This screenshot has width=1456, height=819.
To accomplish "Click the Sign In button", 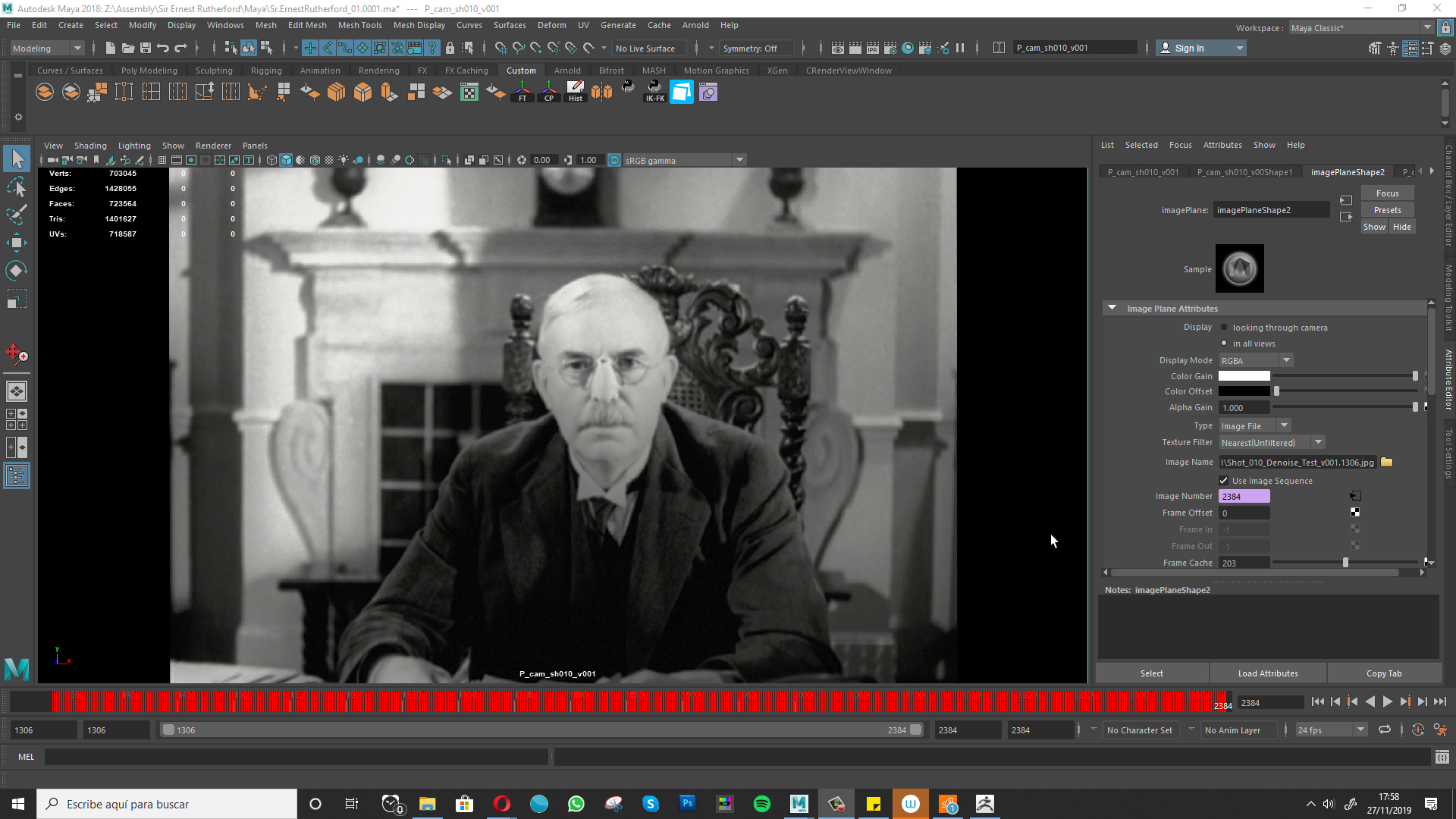I will tap(1201, 48).
